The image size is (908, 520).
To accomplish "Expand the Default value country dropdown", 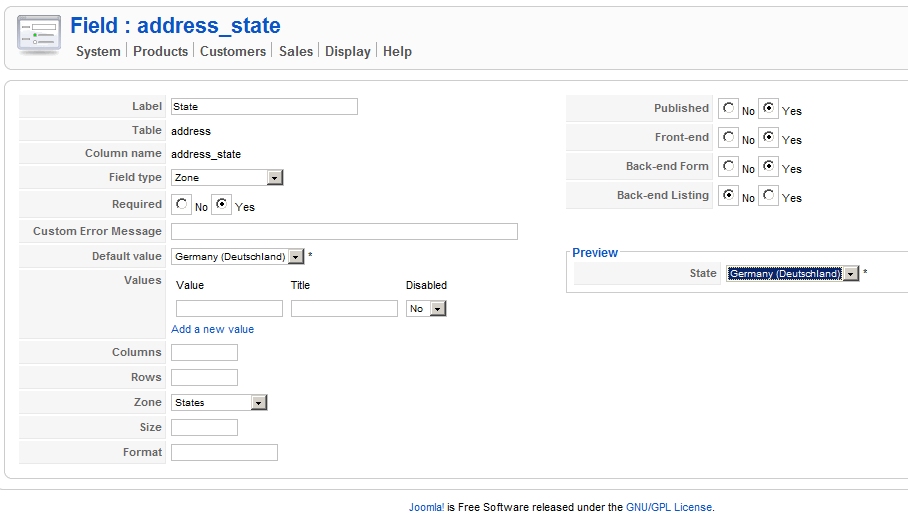I will point(296,257).
